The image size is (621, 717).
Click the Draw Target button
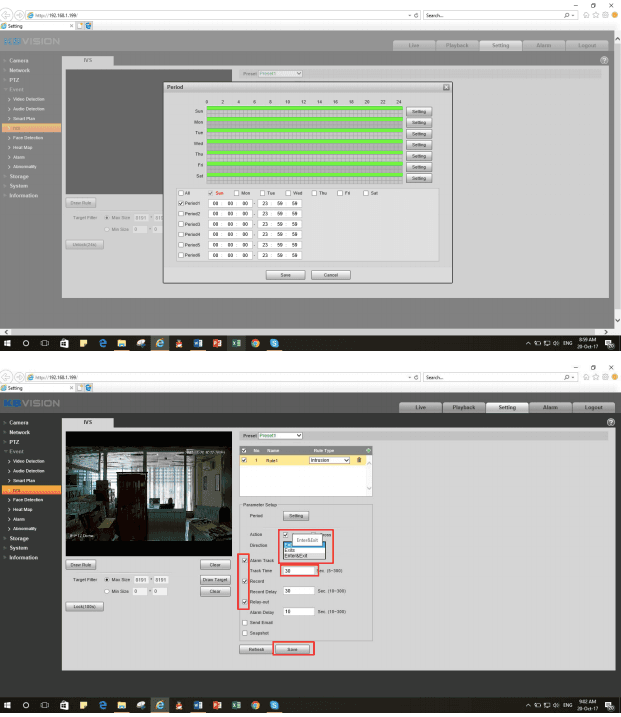[x=216, y=580]
